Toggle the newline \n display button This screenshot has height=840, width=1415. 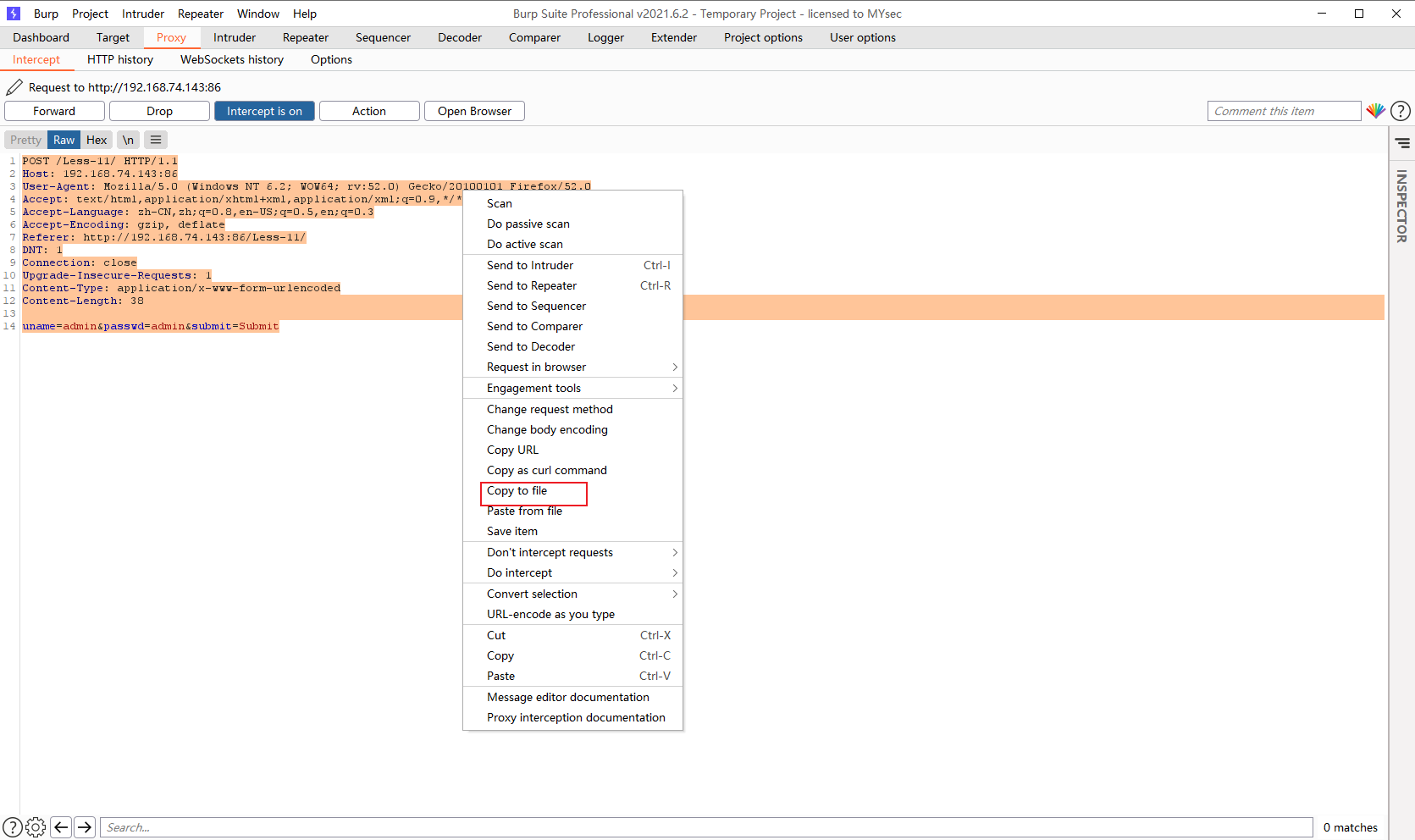click(128, 140)
